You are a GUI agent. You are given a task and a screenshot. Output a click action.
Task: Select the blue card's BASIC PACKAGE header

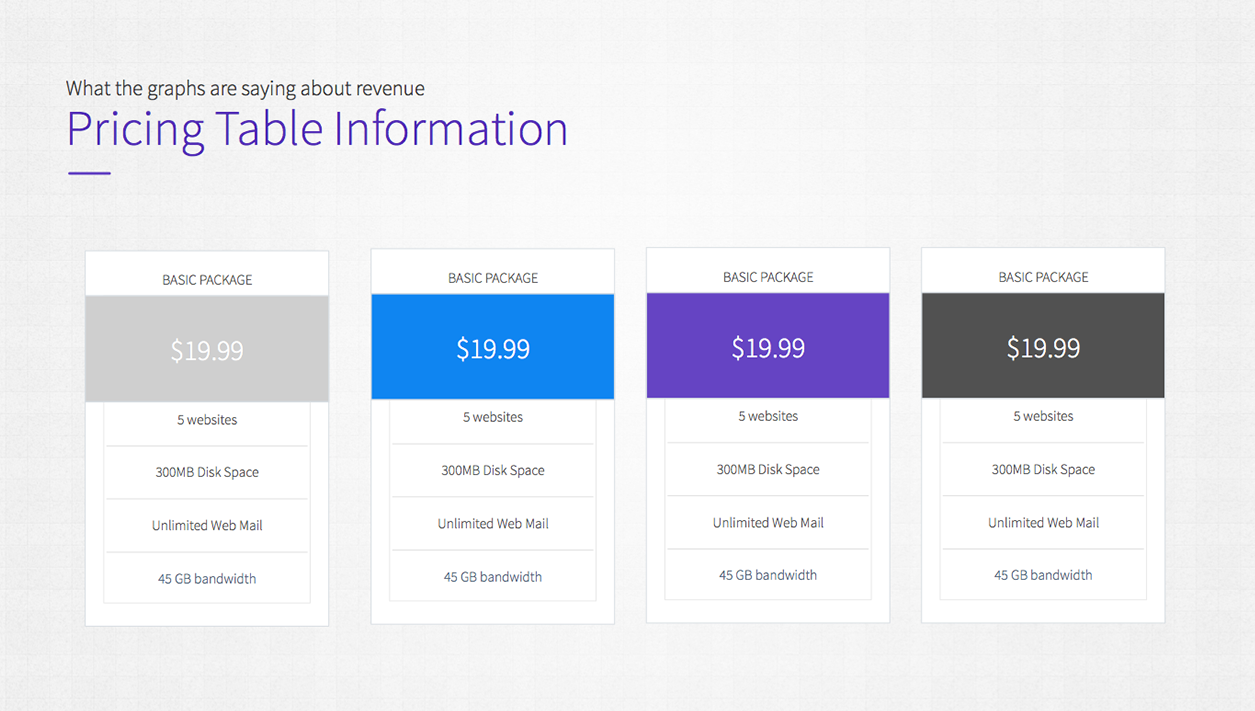[x=492, y=277]
